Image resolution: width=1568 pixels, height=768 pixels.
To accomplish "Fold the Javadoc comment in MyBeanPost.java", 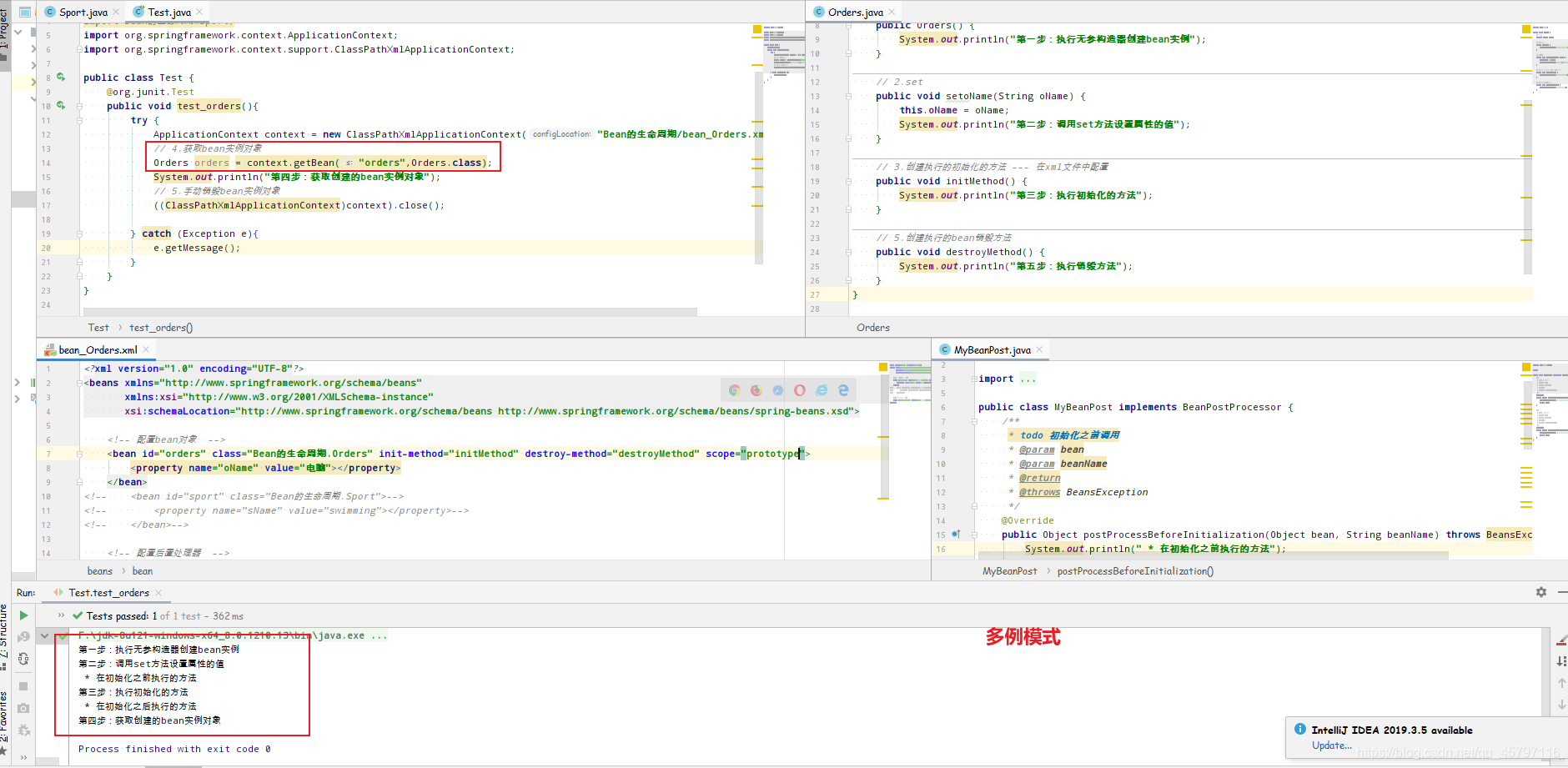I will pyautogui.click(x=974, y=421).
